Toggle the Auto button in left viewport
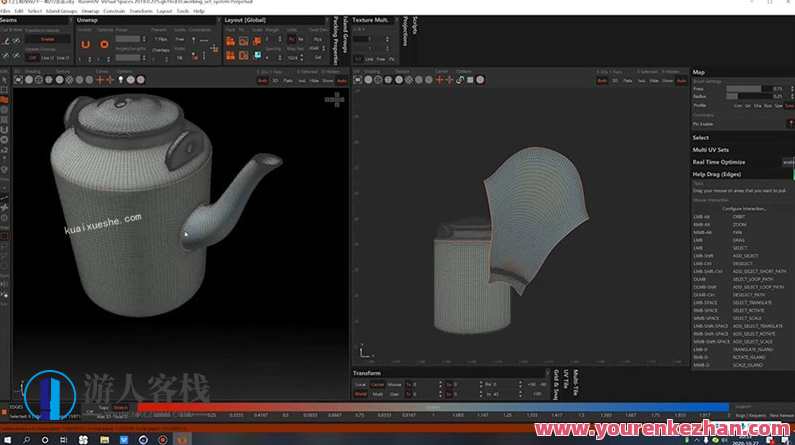 [x=342, y=80]
